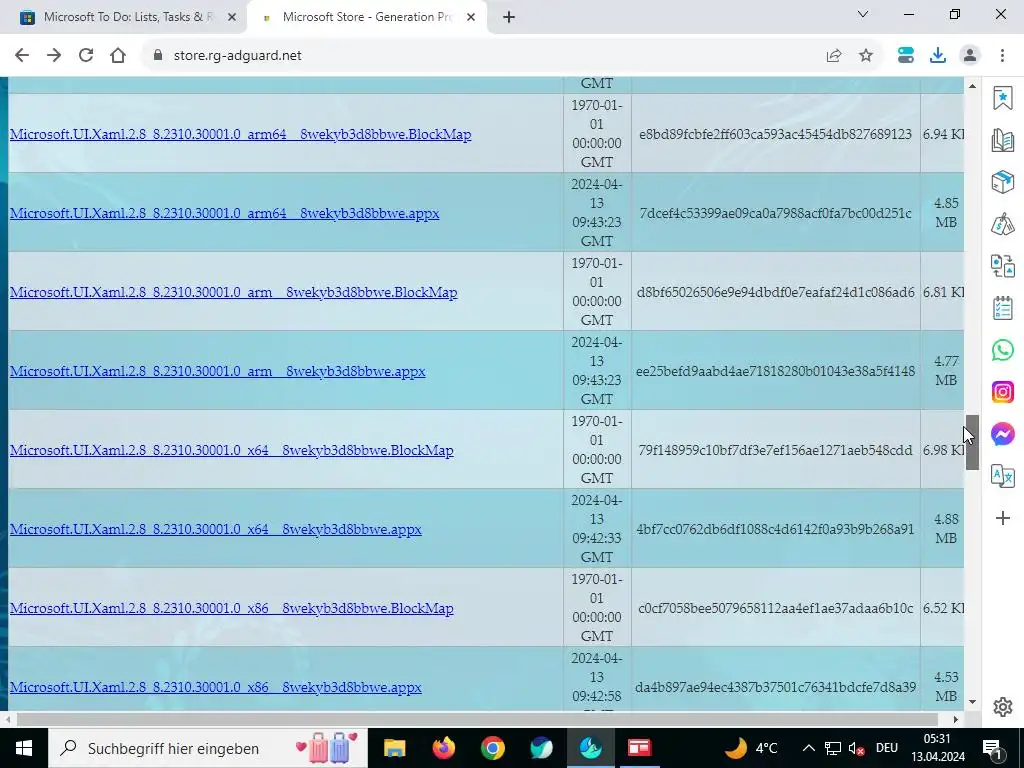Click the vertical scrollbar thumb

pos(972,442)
